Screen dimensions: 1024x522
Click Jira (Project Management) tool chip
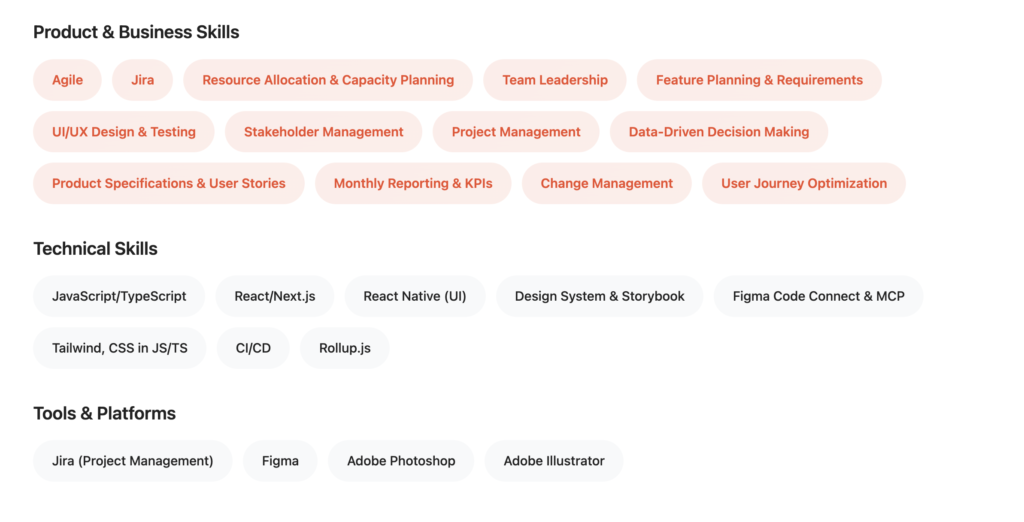point(133,461)
